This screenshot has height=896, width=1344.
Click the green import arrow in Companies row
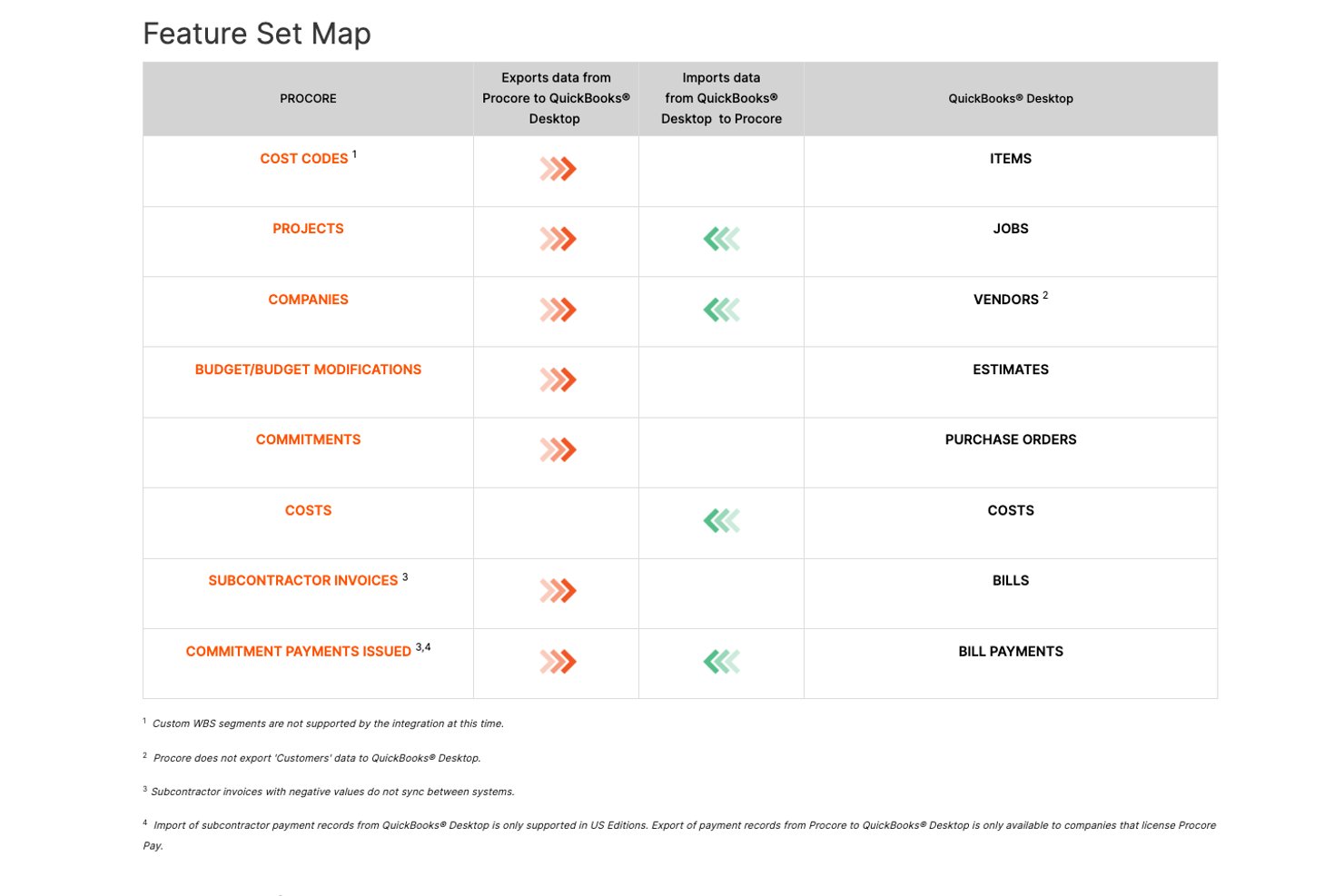pos(722,310)
